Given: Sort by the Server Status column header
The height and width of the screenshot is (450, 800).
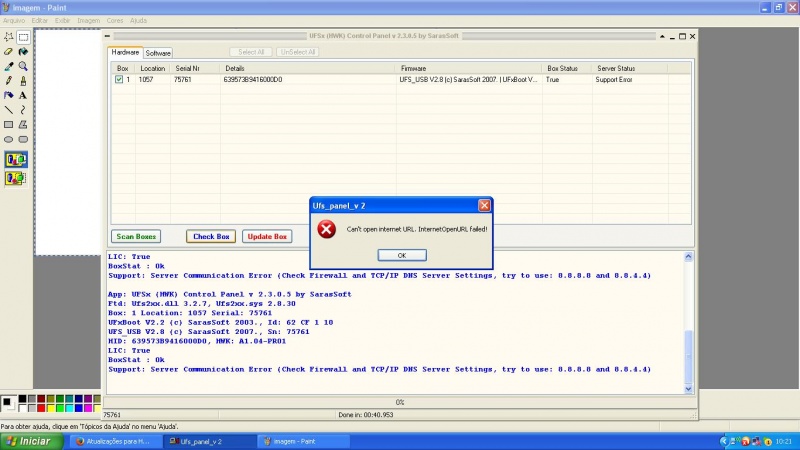Looking at the screenshot, I should pos(630,68).
